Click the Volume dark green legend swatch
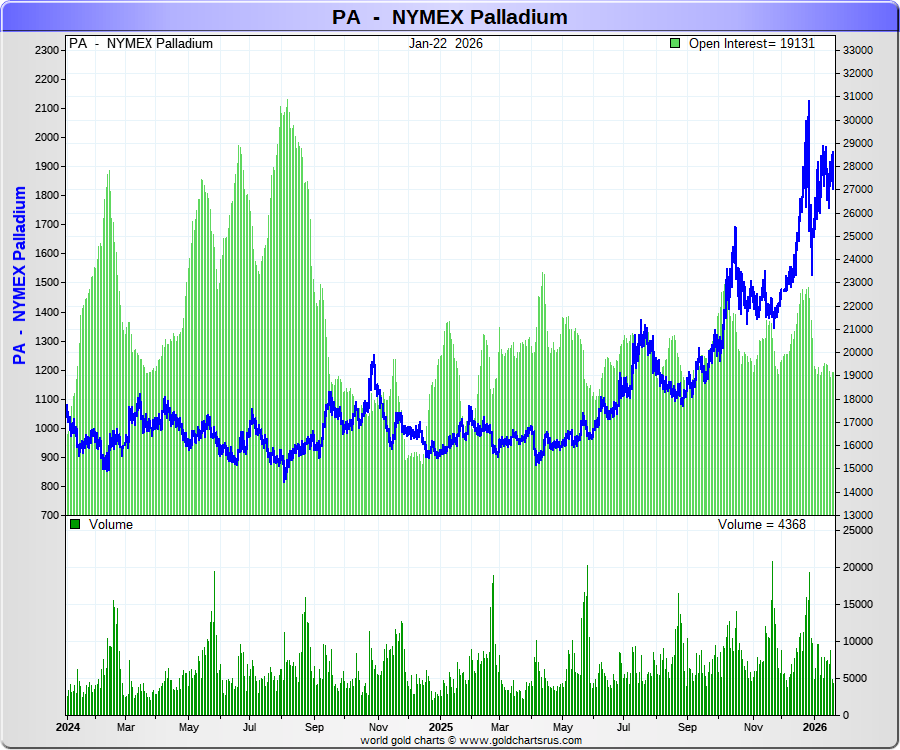The image size is (900, 750). (x=75, y=524)
